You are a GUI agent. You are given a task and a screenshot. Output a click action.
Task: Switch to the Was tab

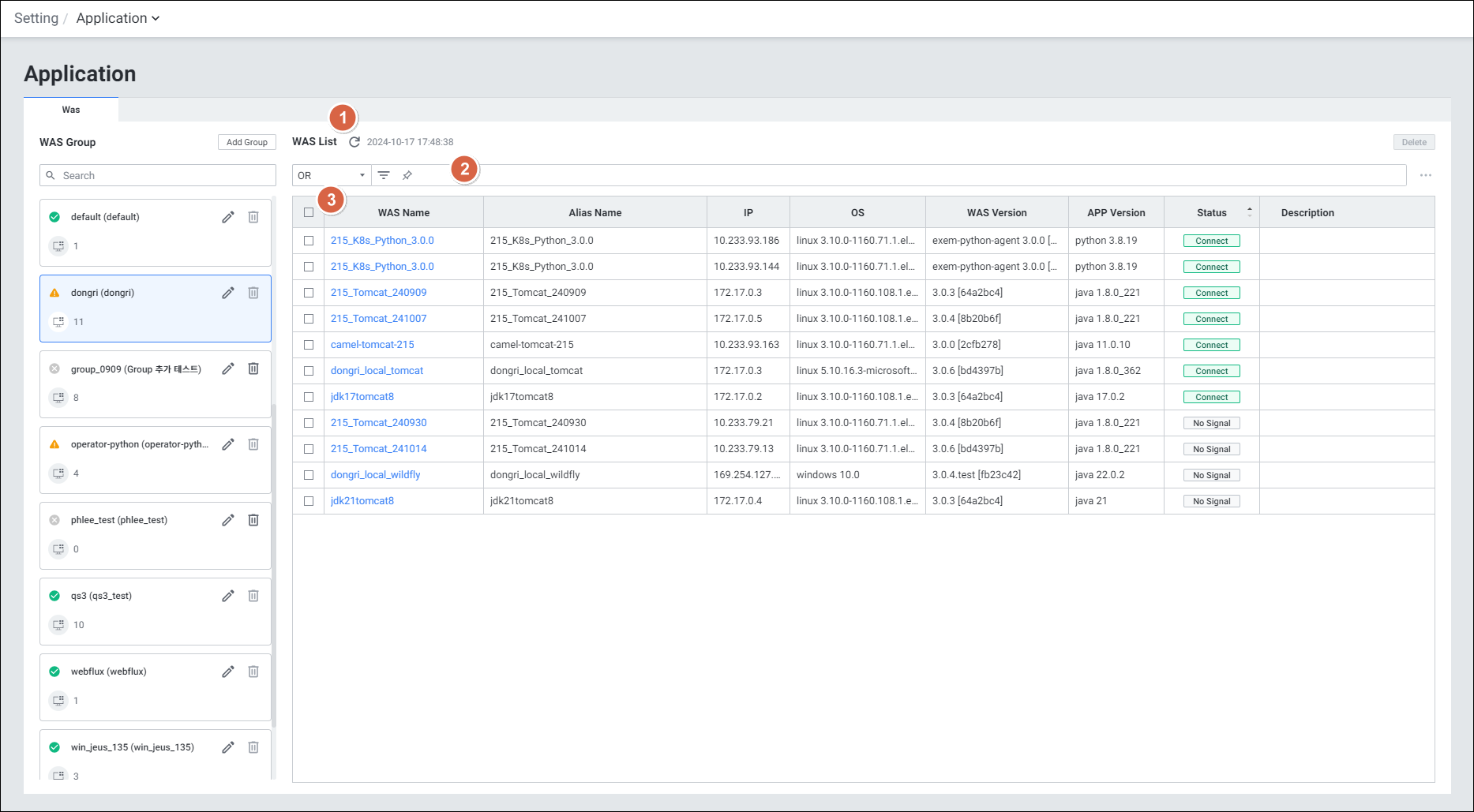pos(71,110)
